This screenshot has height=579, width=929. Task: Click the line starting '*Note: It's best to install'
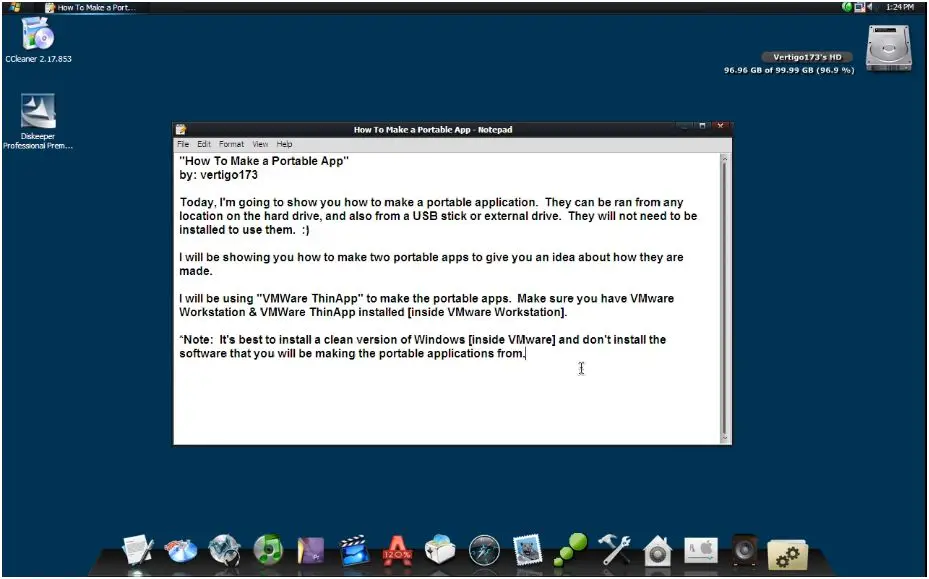[422, 340]
